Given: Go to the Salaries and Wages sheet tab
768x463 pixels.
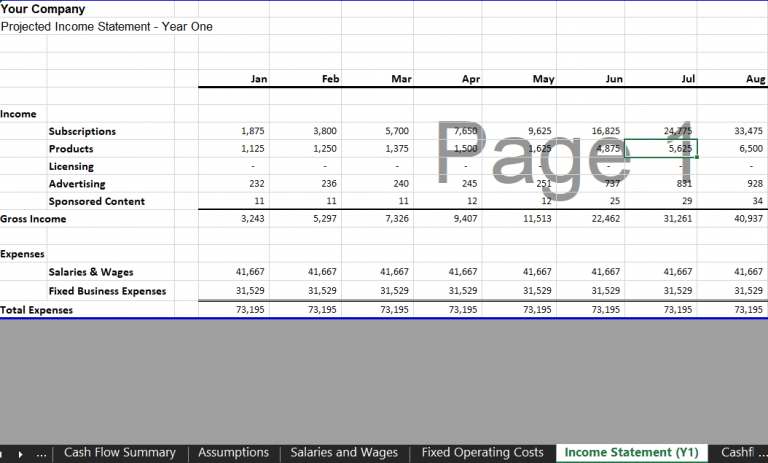Looking at the screenshot, I should click(344, 453).
